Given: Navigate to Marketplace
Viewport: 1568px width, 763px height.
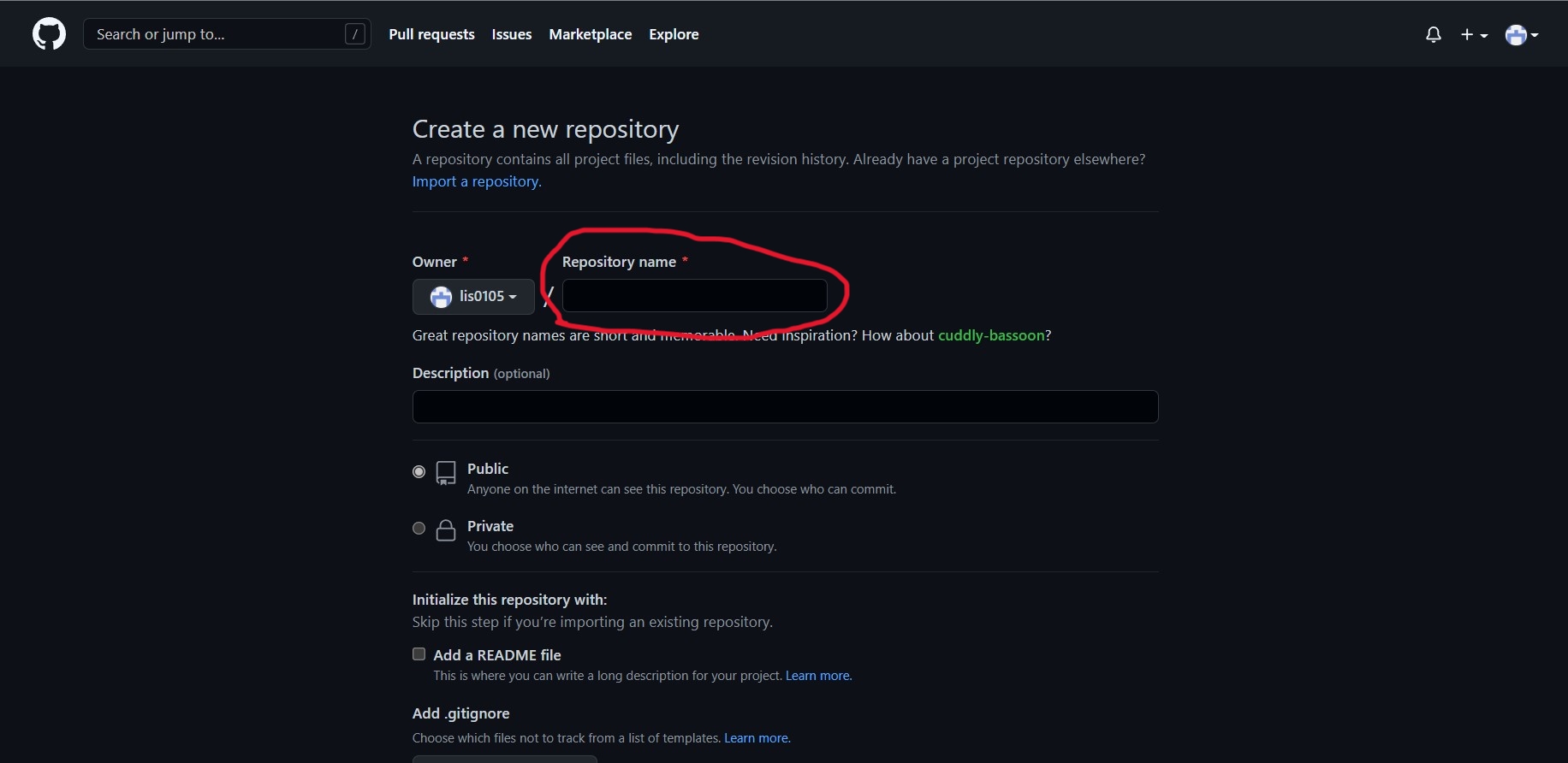Looking at the screenshot, I should 590,34.
